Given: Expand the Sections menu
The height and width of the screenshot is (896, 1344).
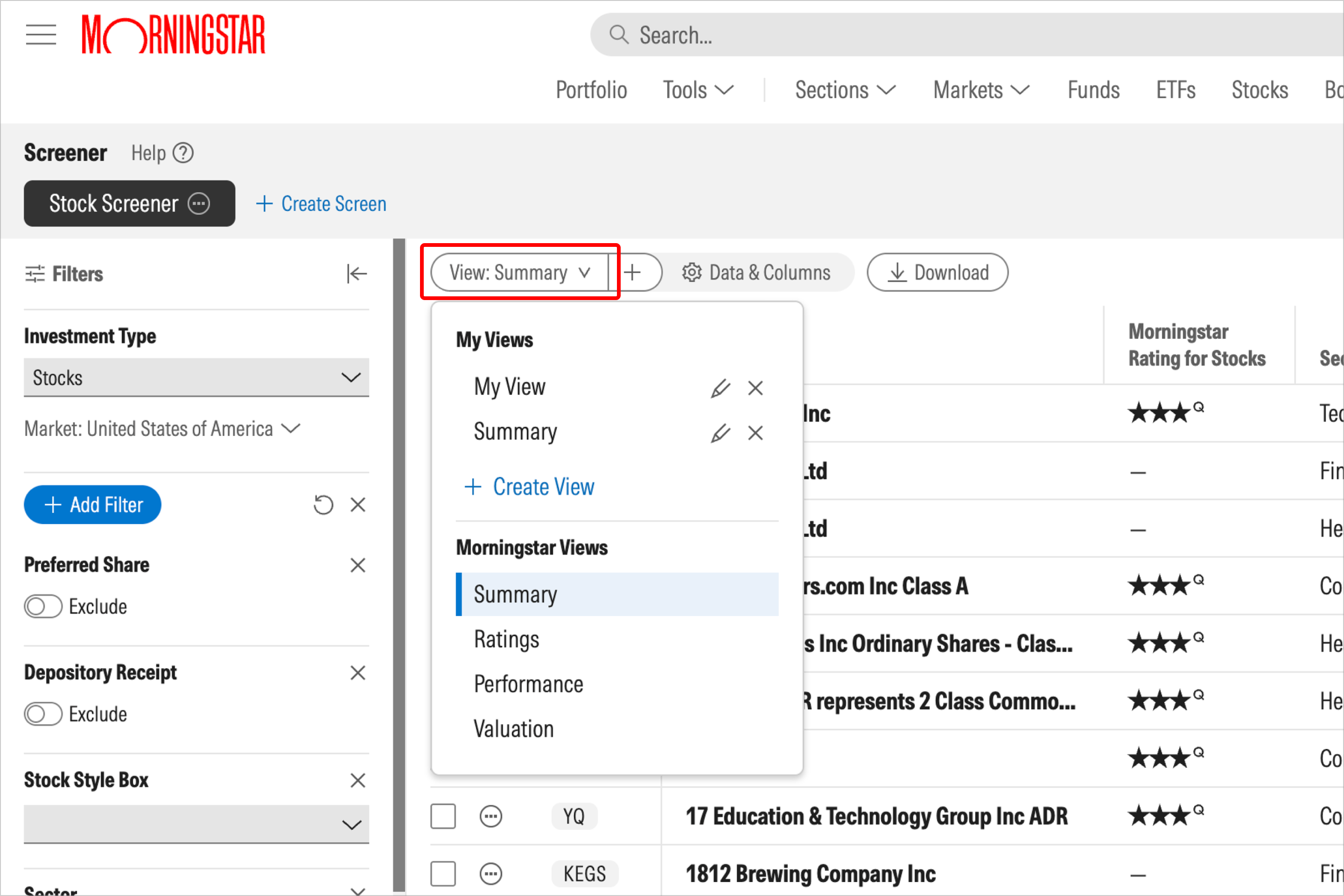Looking at the screenshot, I should (845, 90).
